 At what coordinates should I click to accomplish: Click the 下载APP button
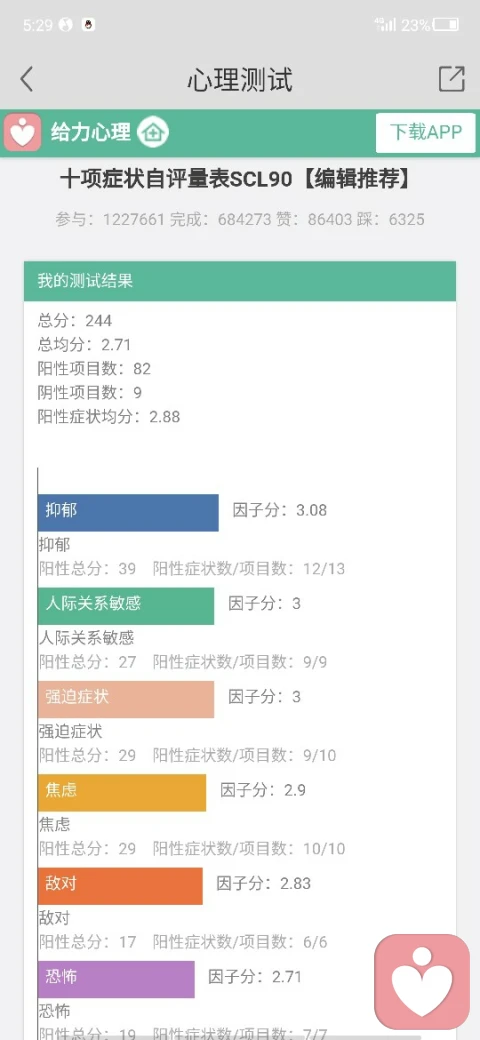426,133
